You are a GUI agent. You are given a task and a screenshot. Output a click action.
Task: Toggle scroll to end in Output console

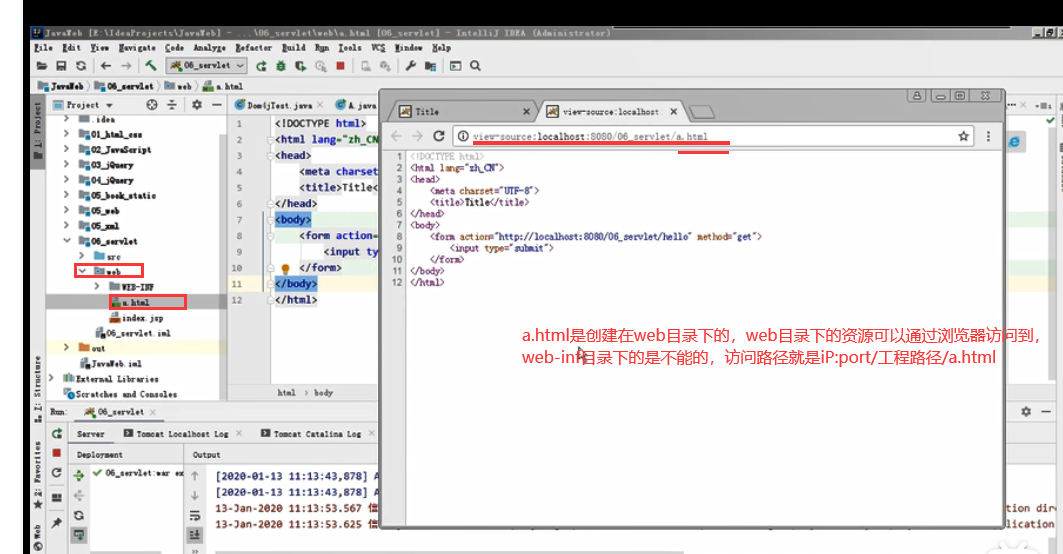[195, 535]
